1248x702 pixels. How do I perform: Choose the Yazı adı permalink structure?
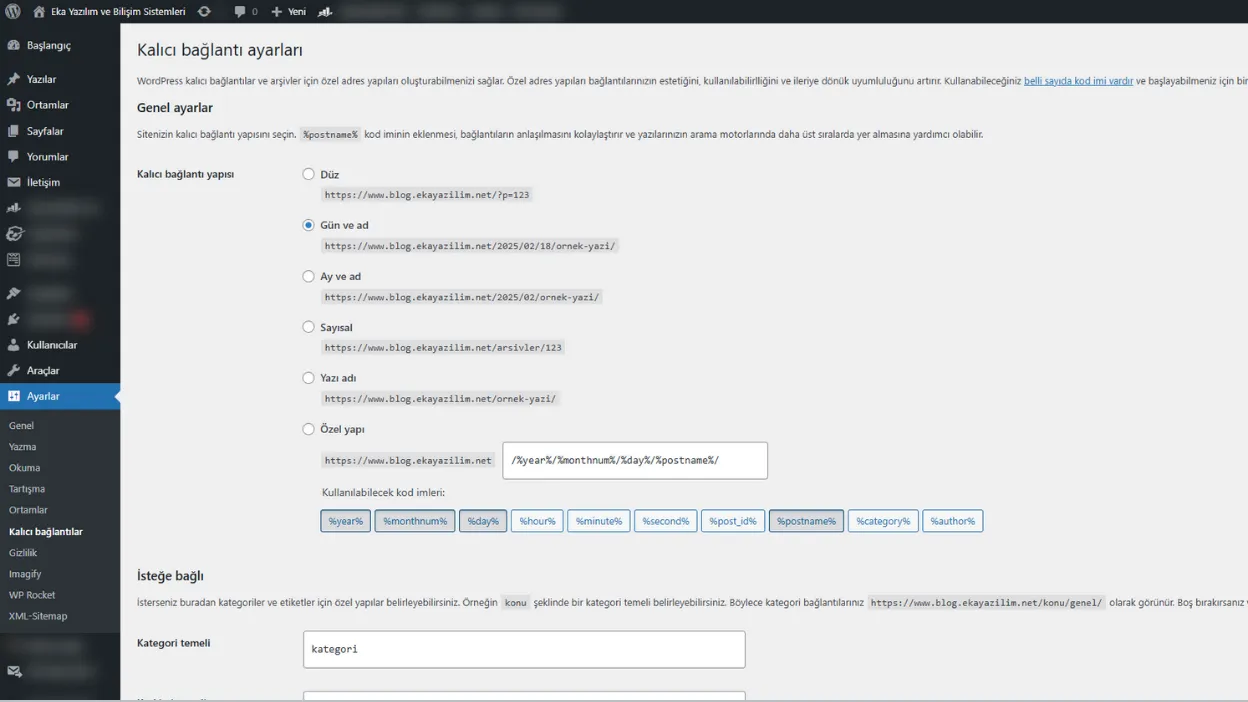308,378
